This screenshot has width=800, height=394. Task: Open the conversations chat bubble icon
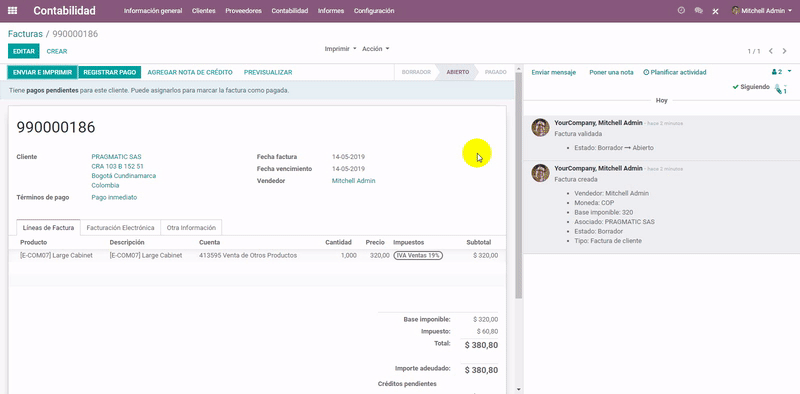[x=698, y=11]
